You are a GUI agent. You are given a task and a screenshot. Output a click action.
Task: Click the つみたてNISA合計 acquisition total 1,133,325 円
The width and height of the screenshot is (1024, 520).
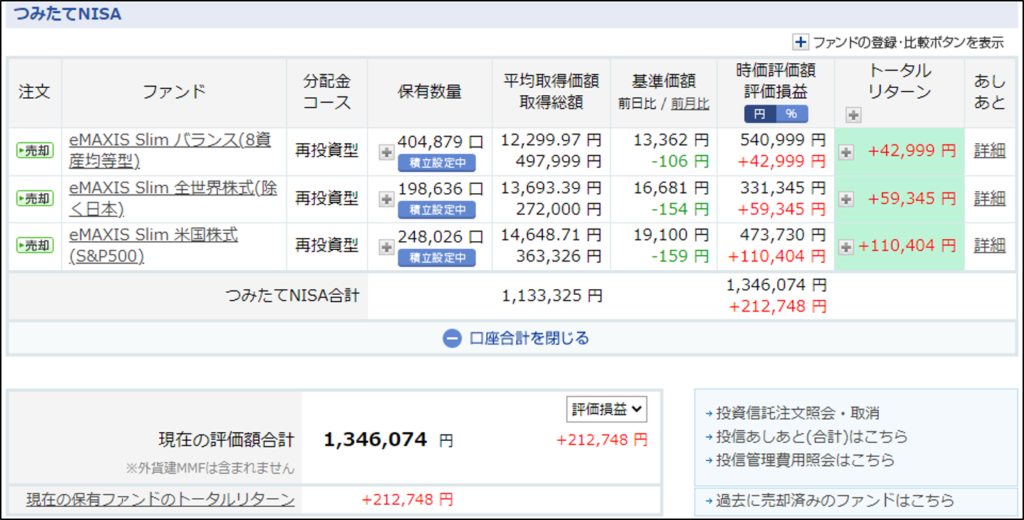tap(552, 296)
